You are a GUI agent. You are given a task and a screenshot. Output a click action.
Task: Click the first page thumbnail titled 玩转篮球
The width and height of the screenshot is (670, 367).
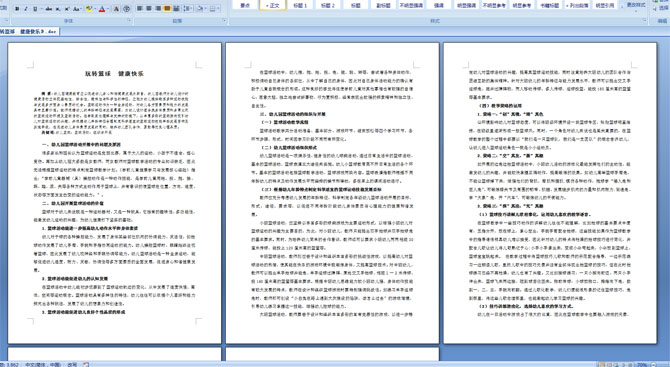pyautogui.click(x=115, y=193)
